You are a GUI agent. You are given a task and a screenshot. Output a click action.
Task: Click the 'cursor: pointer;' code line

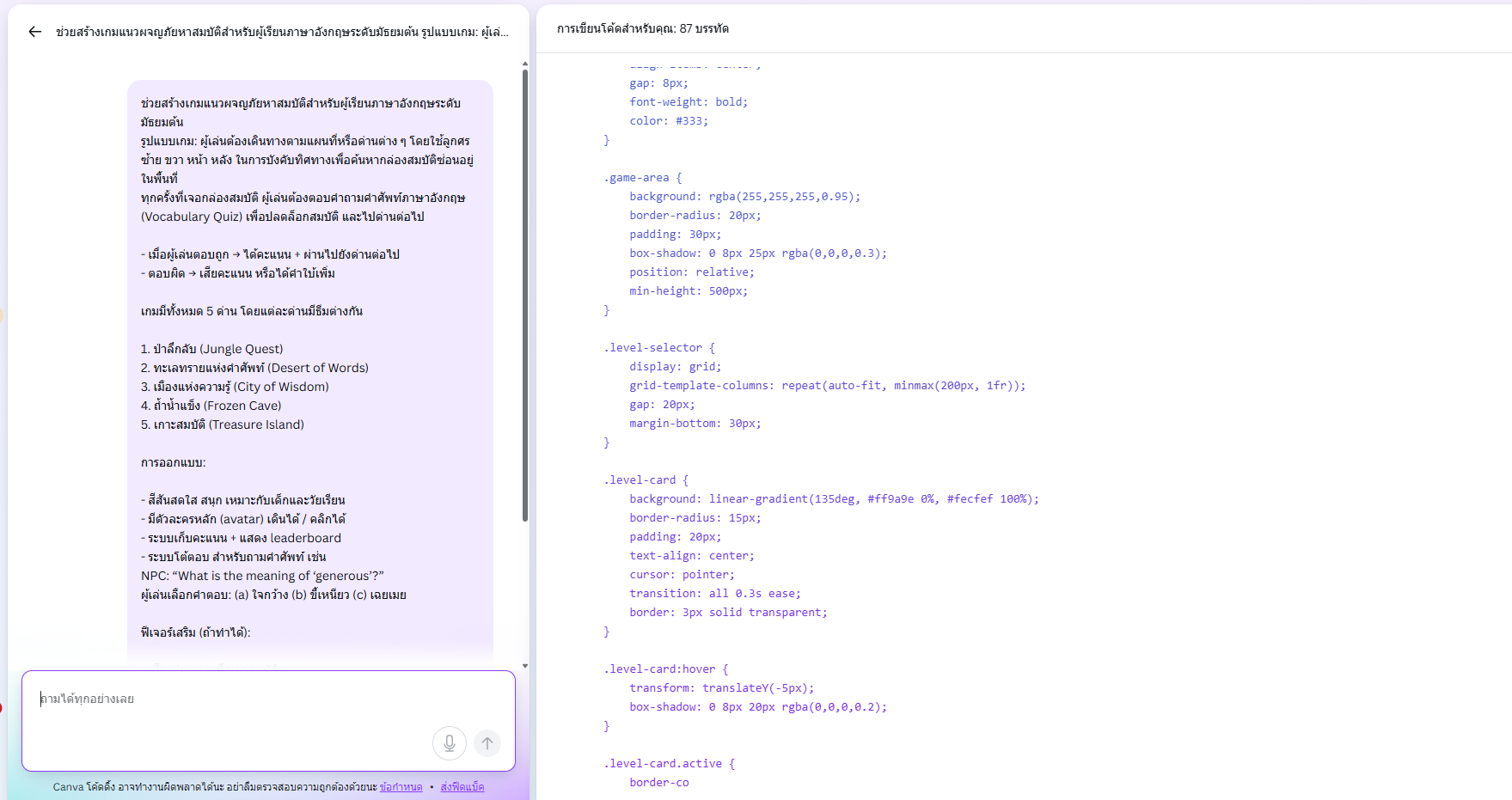tap(682, 575)
